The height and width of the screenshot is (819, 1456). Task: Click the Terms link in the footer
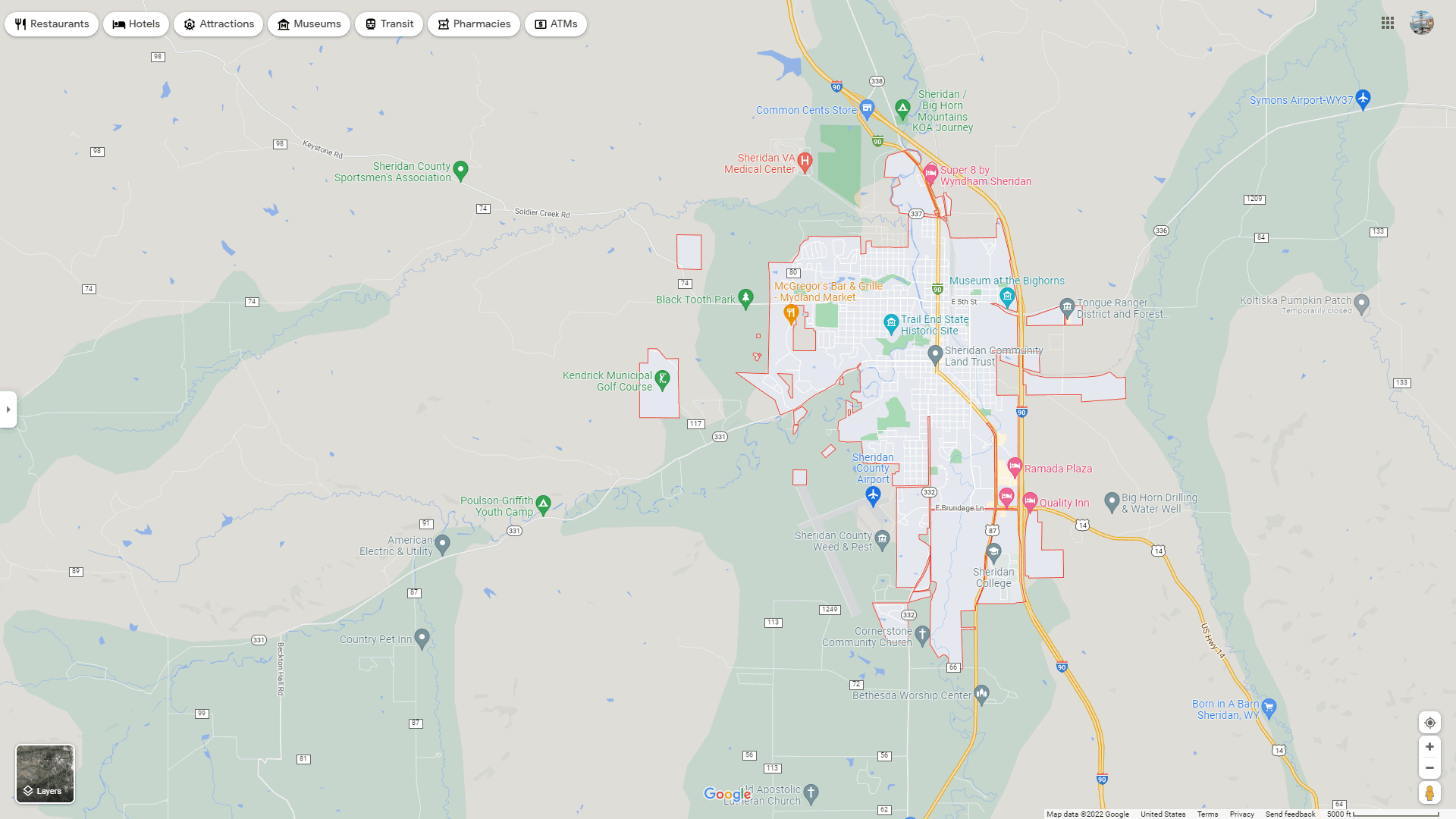[x=1207, y=814]
